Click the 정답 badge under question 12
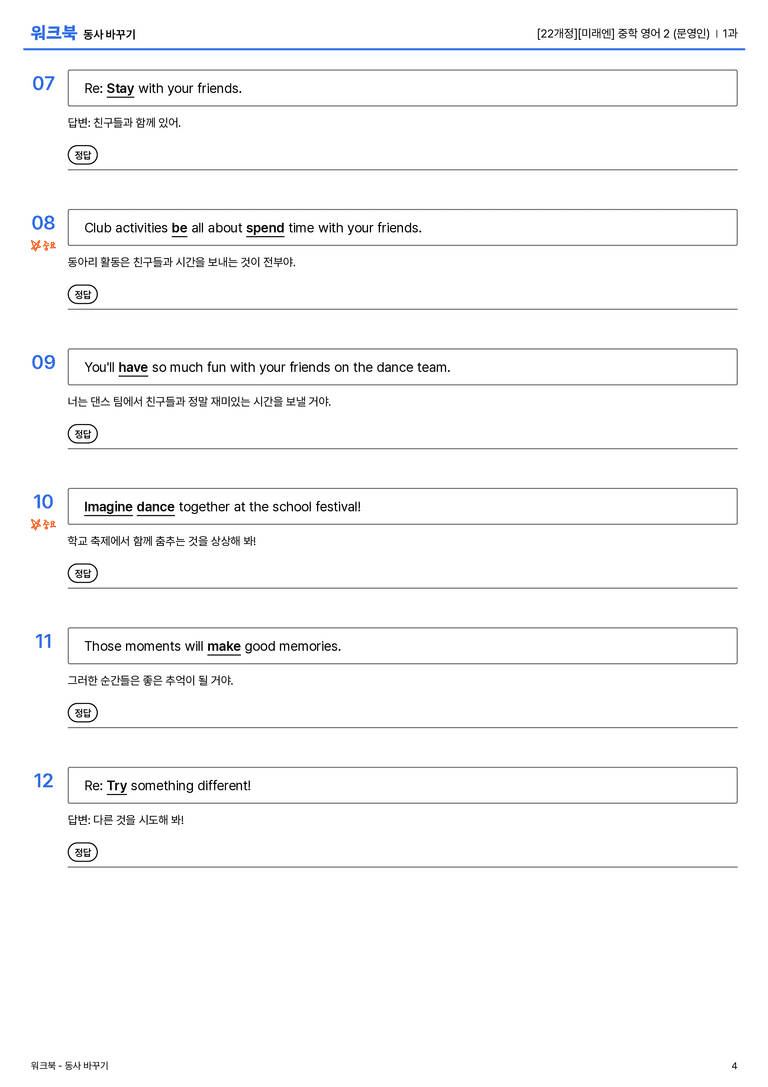This screenshot has width=768, height=1087. [x=82, y=852]
